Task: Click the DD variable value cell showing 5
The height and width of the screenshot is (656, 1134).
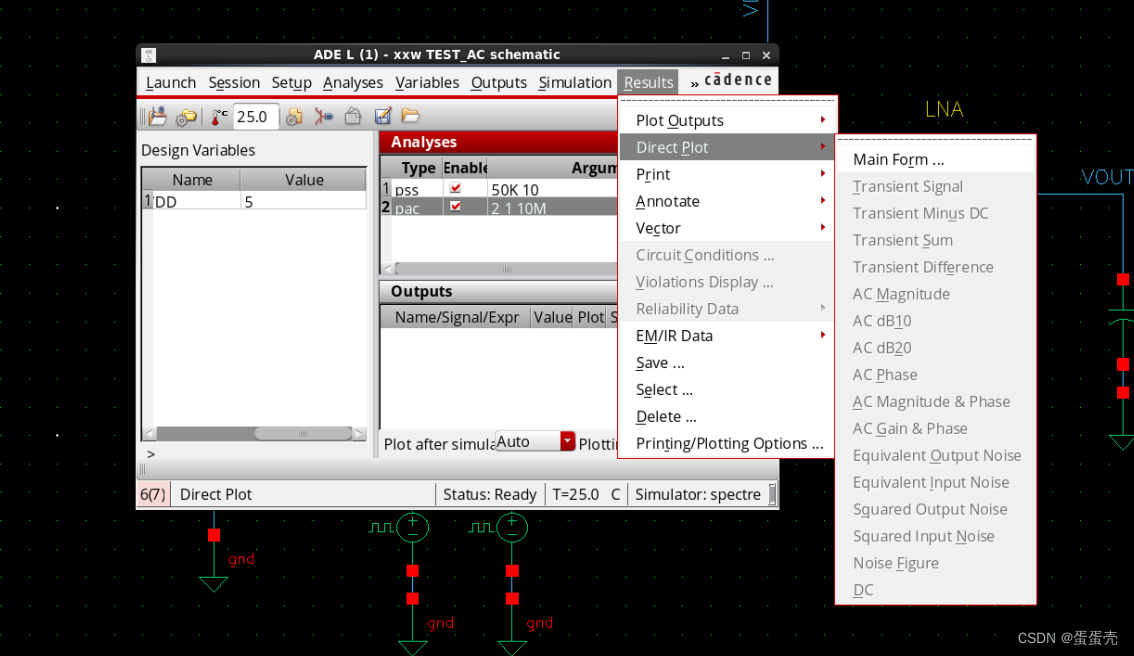Action: click(303, 201)
